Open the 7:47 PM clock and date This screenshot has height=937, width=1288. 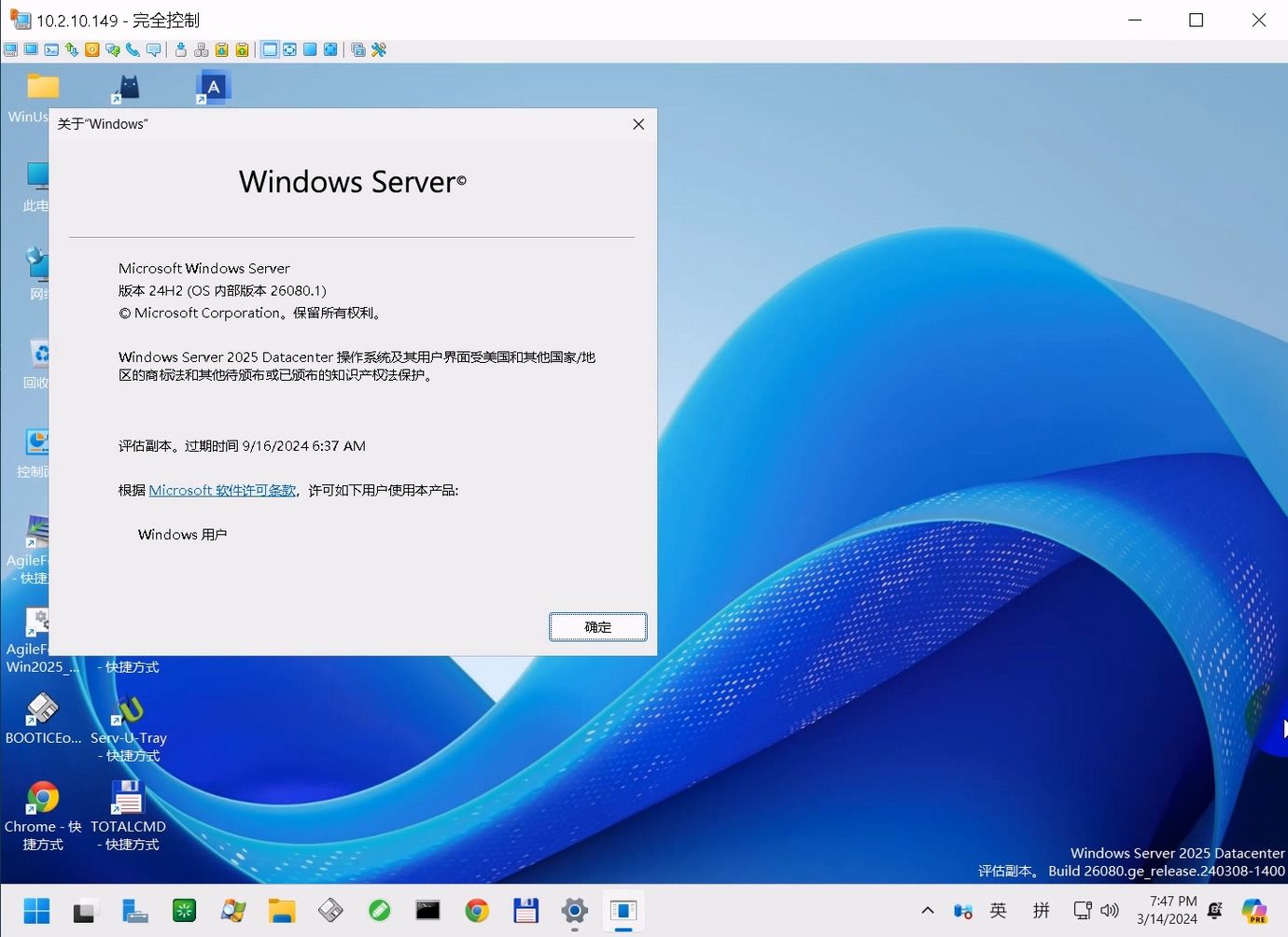(1167, 910)
